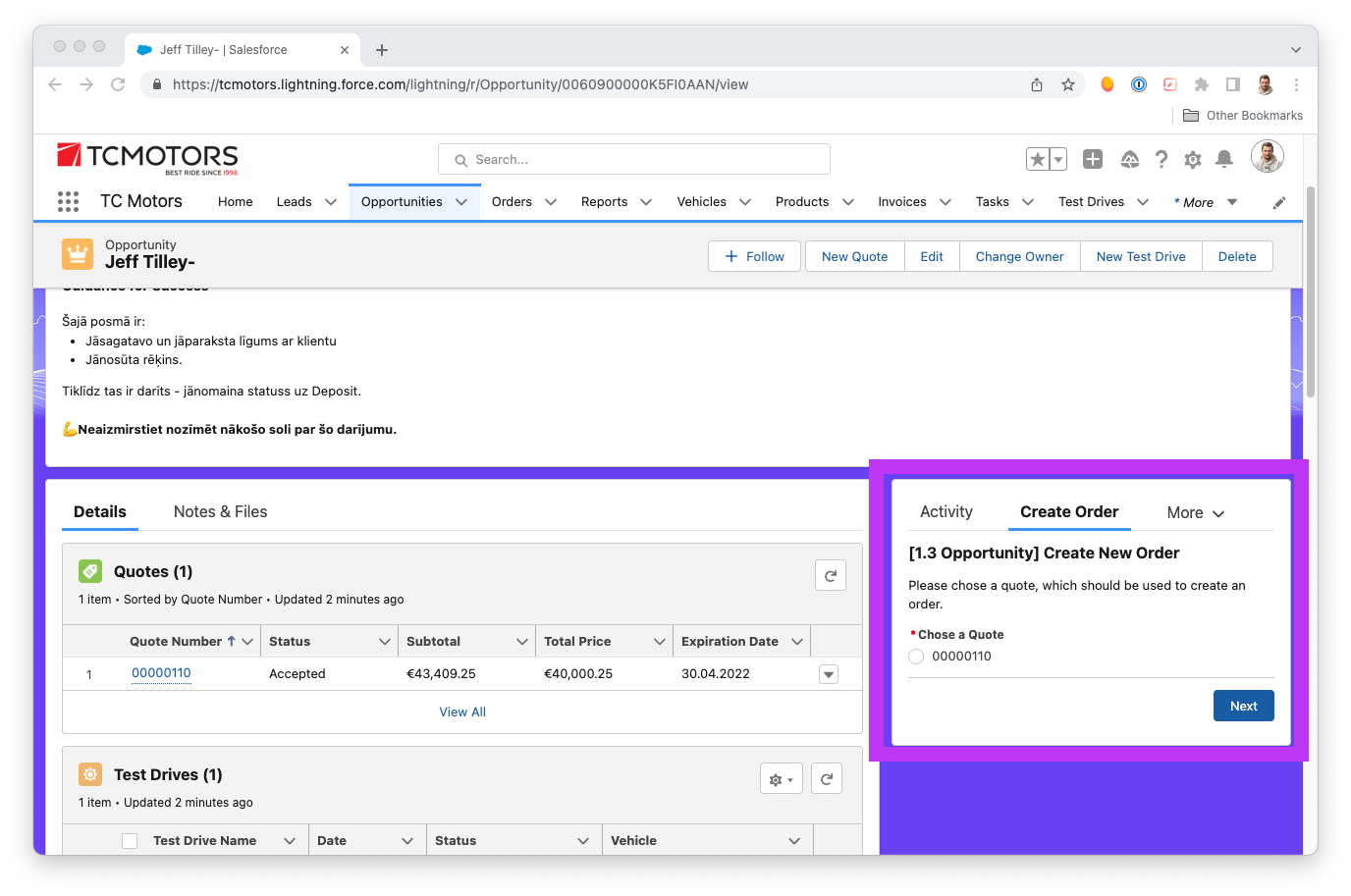Open the user profile avatar
This screenshot has height=896, width=1351.
click(x=1268, y=157)
